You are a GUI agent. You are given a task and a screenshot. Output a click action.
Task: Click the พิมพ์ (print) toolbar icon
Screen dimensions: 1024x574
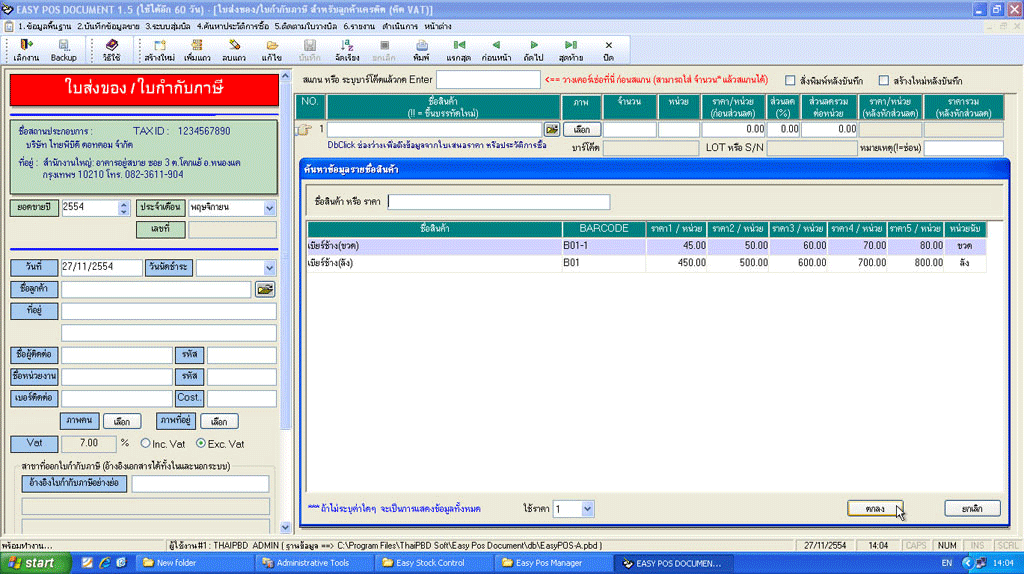tap(421, 49)
